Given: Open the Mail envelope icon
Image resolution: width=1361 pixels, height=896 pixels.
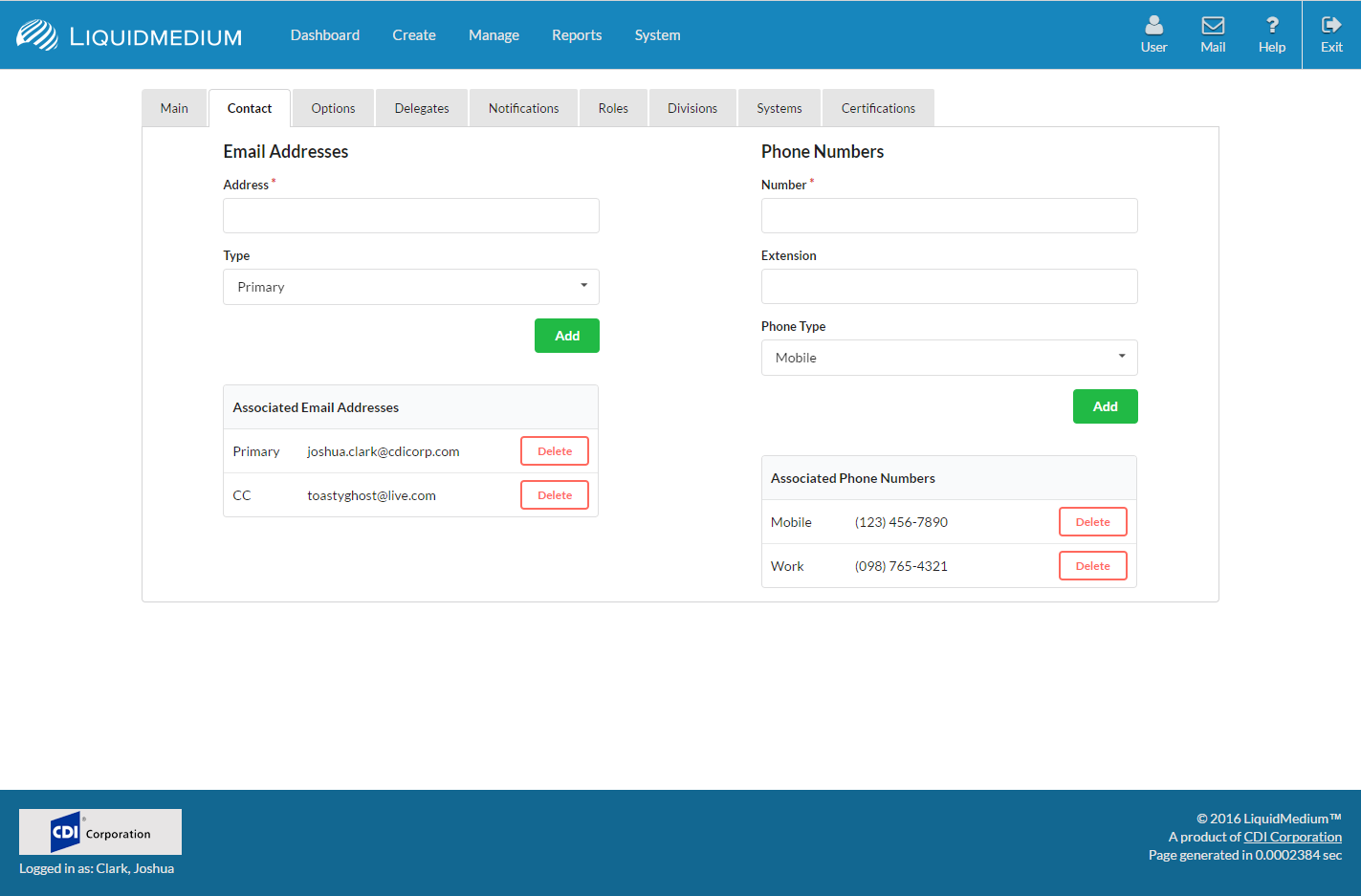Looking at the screenshot, I should click(1213, 27).
